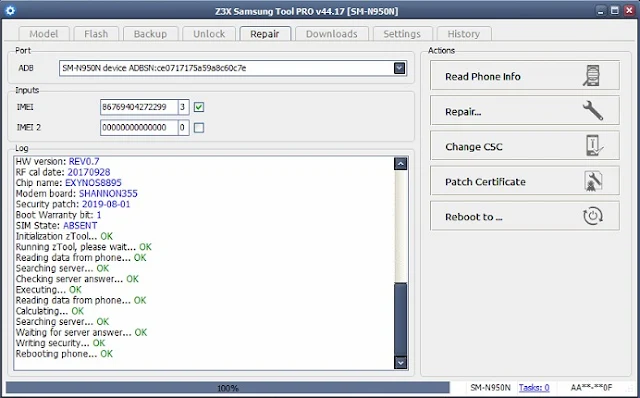Click the Reboot power cycle icon
Image resolution: width=640 pixels, height=398 pixels.
point(593,216)
